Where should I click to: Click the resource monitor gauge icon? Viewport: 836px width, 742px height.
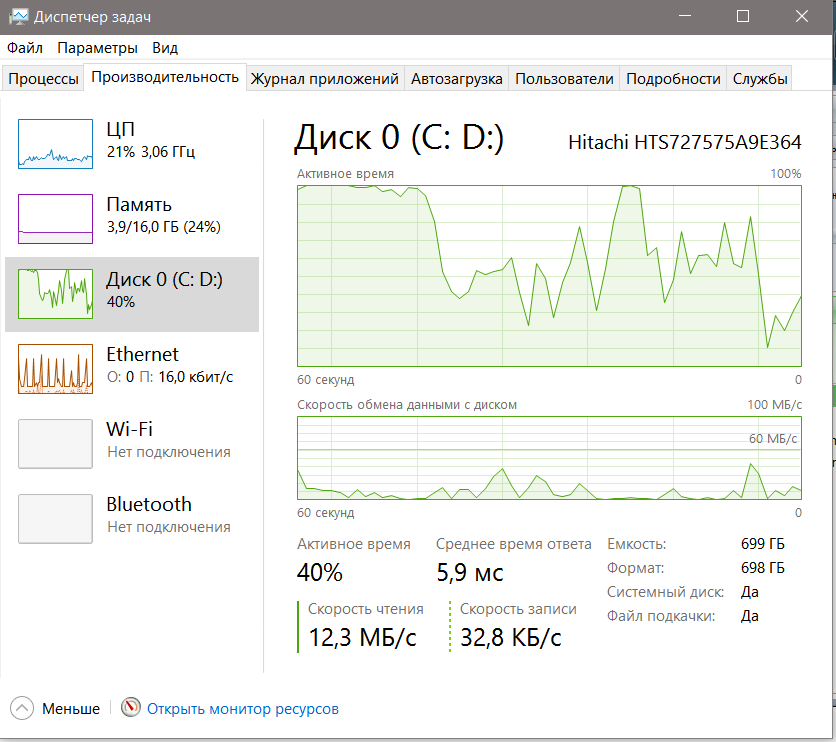coord(130,708)
